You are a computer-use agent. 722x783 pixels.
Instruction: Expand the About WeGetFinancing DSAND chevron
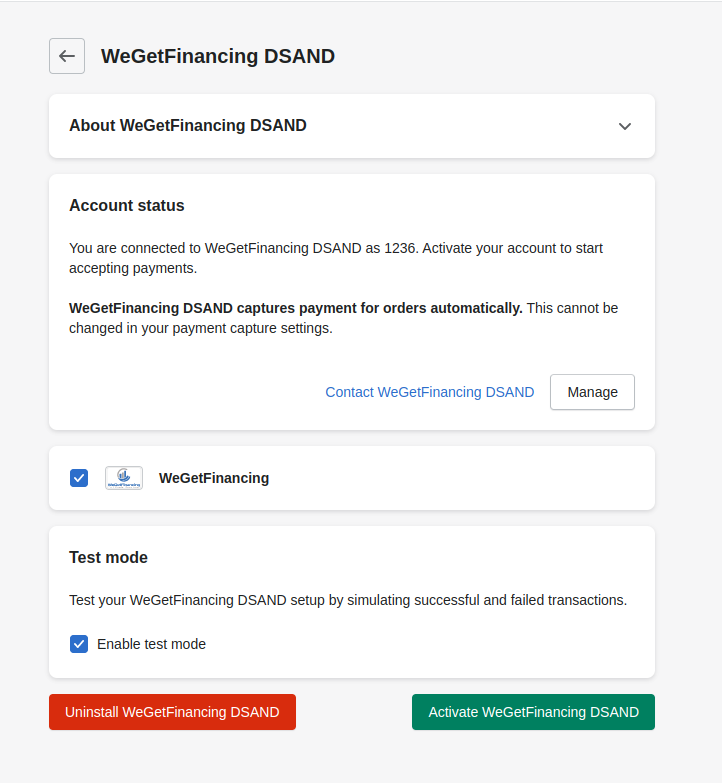pos(625,126)
